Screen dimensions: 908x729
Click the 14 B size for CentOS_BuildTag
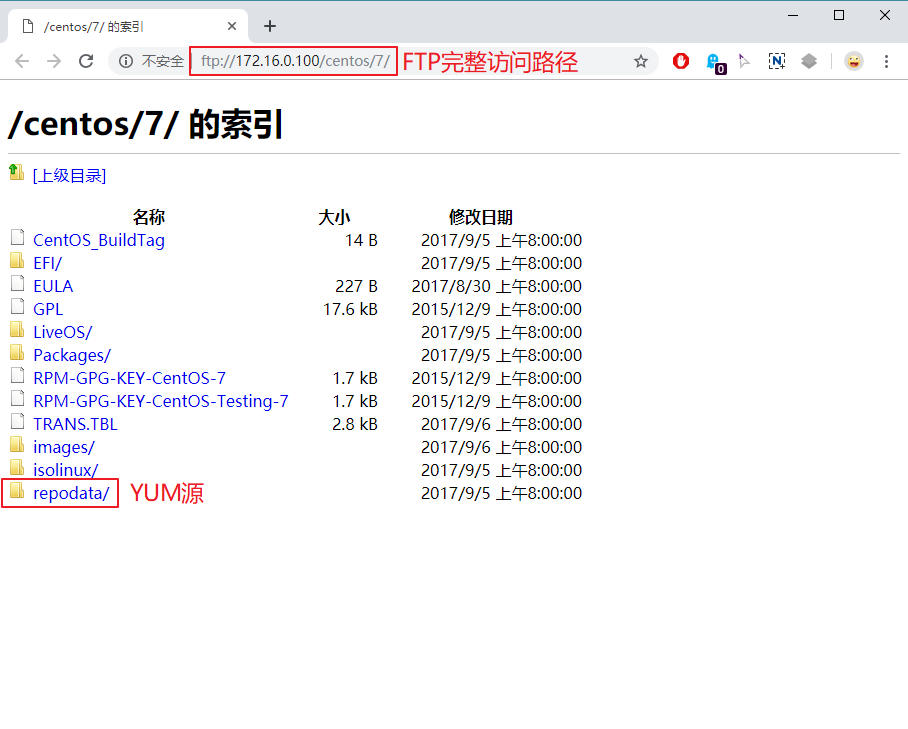click(361, 240)
